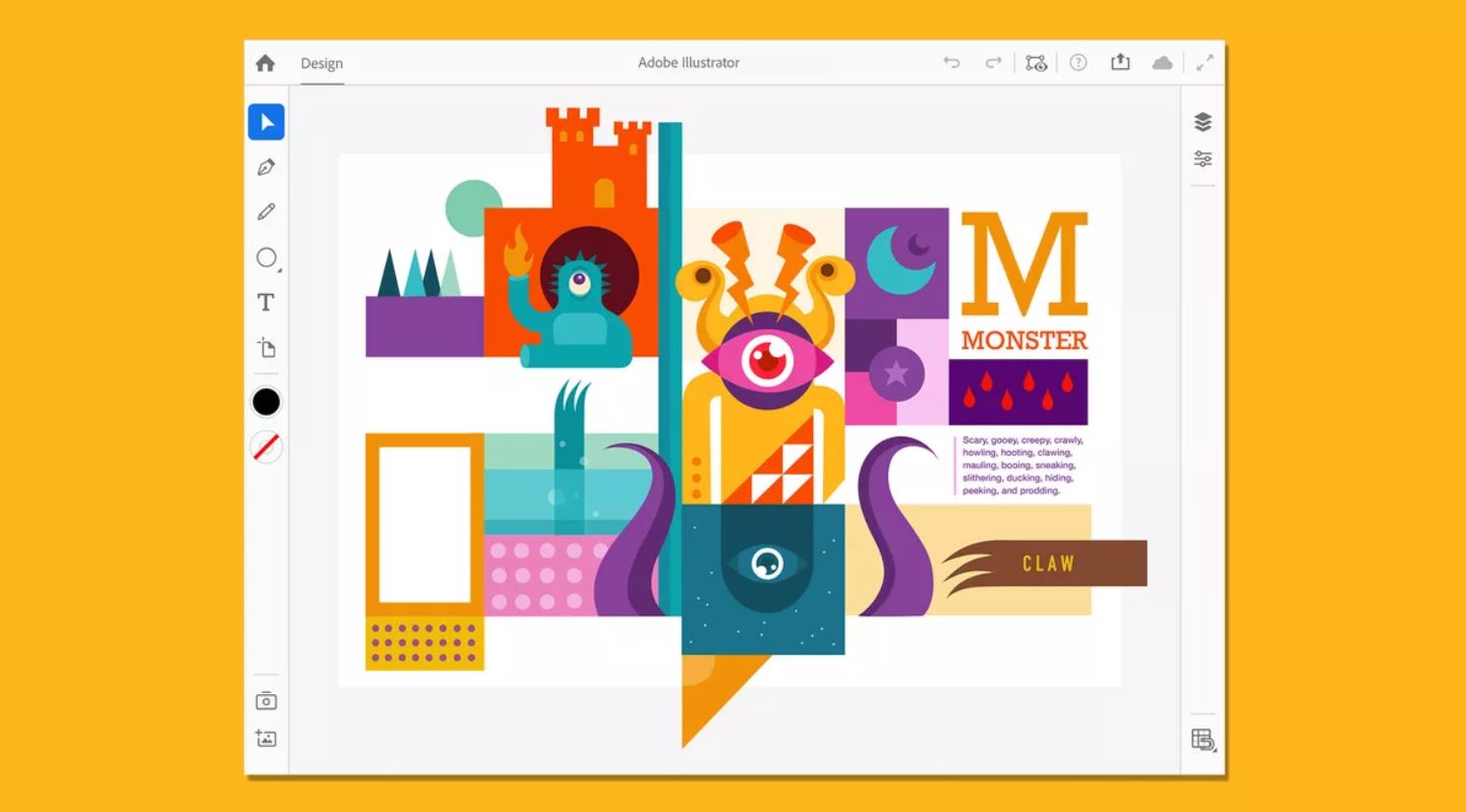Click the camera capture icon
Image resolution: width=1466 pixels, height=812 pixels.
tap(265, 701)
